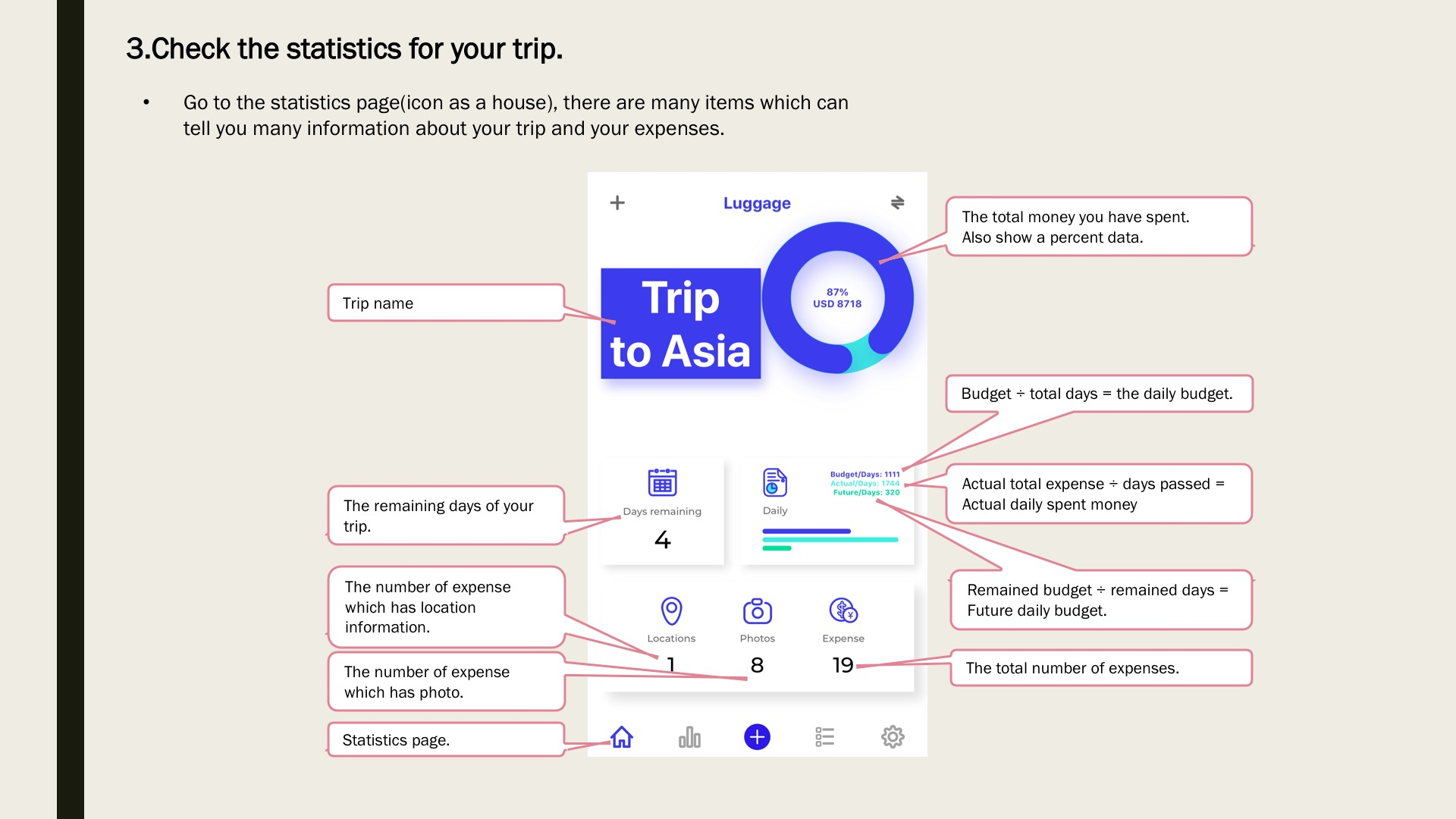The height and width of the screenshot is (819, 1456).
Task: Click the swap arrows icon at top right
Action: pyautogui.click(x=897, y=202)
